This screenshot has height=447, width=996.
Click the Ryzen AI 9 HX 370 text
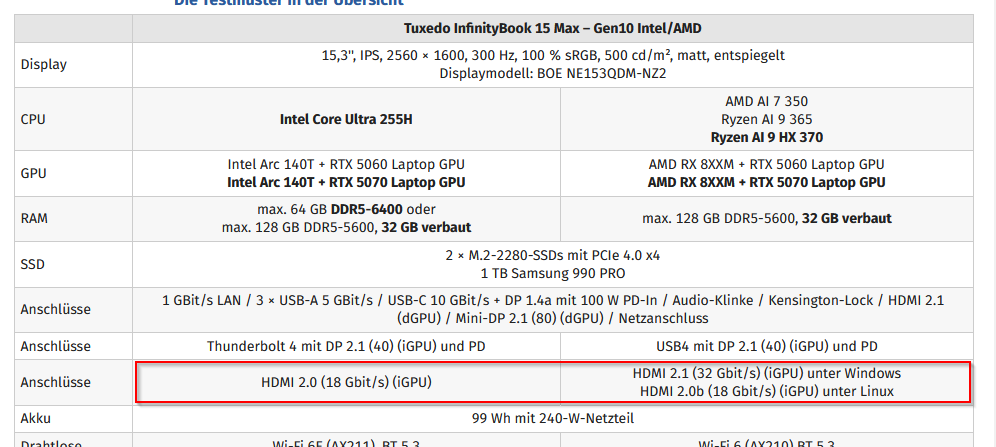tap(766, 137)
